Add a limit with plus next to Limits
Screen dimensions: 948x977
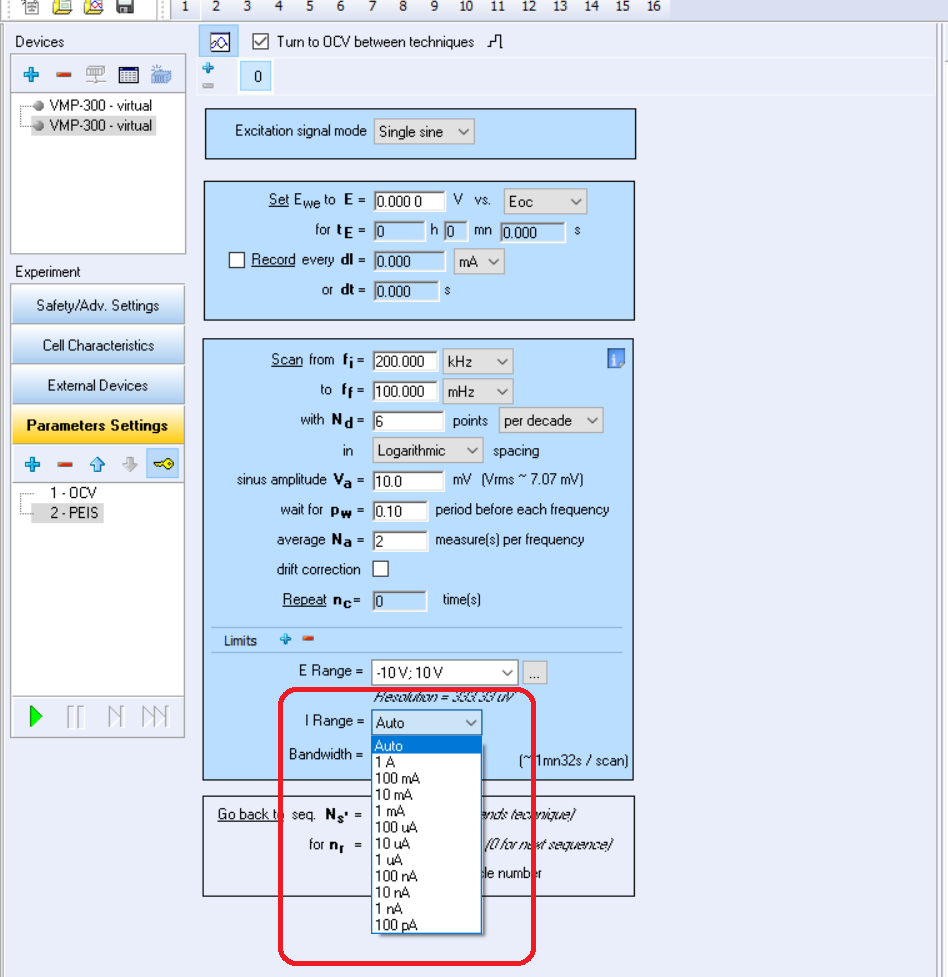[x=285, y=639]
